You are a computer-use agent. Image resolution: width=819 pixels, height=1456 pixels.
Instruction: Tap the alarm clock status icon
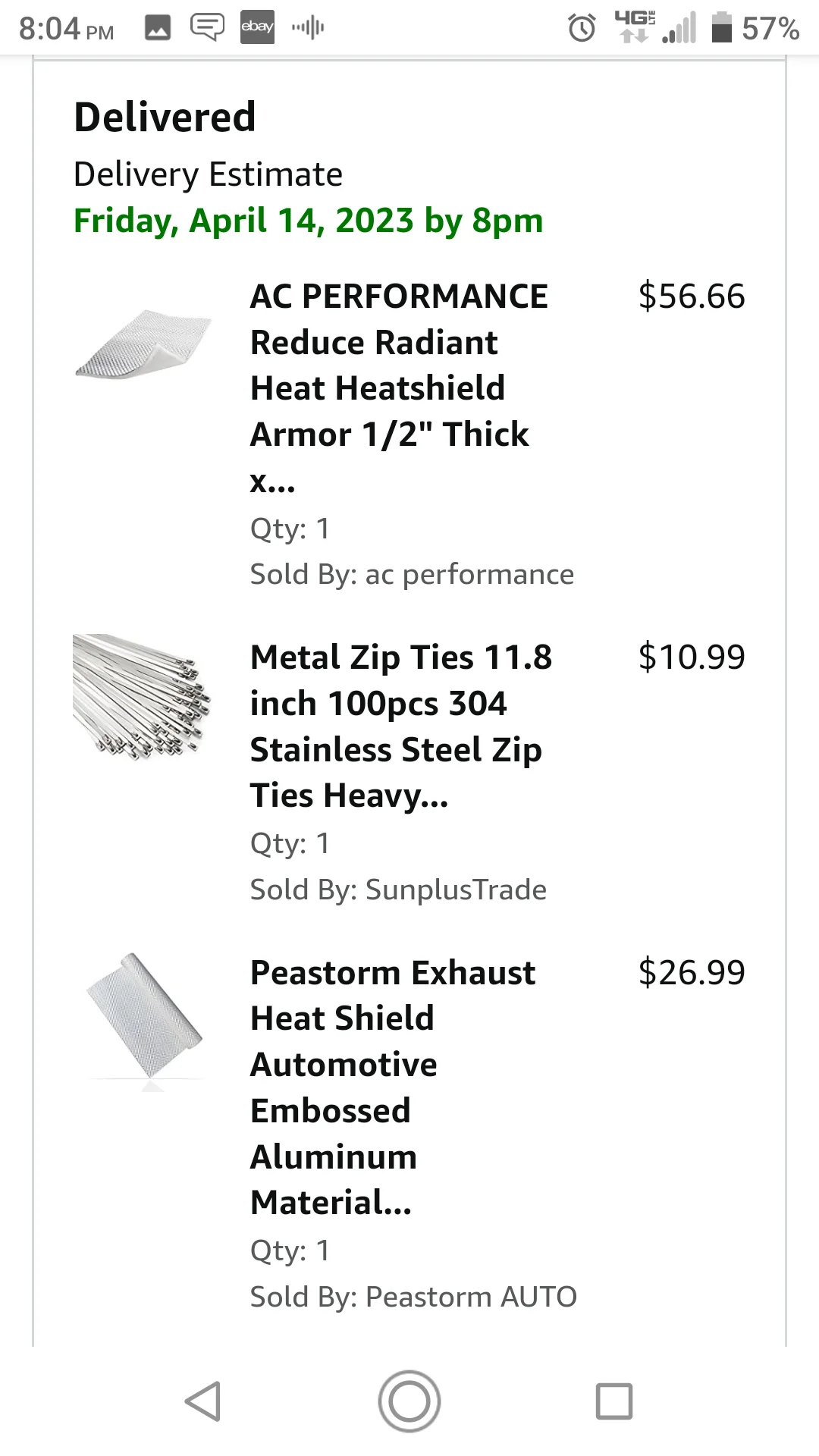[x=582, y=28]
